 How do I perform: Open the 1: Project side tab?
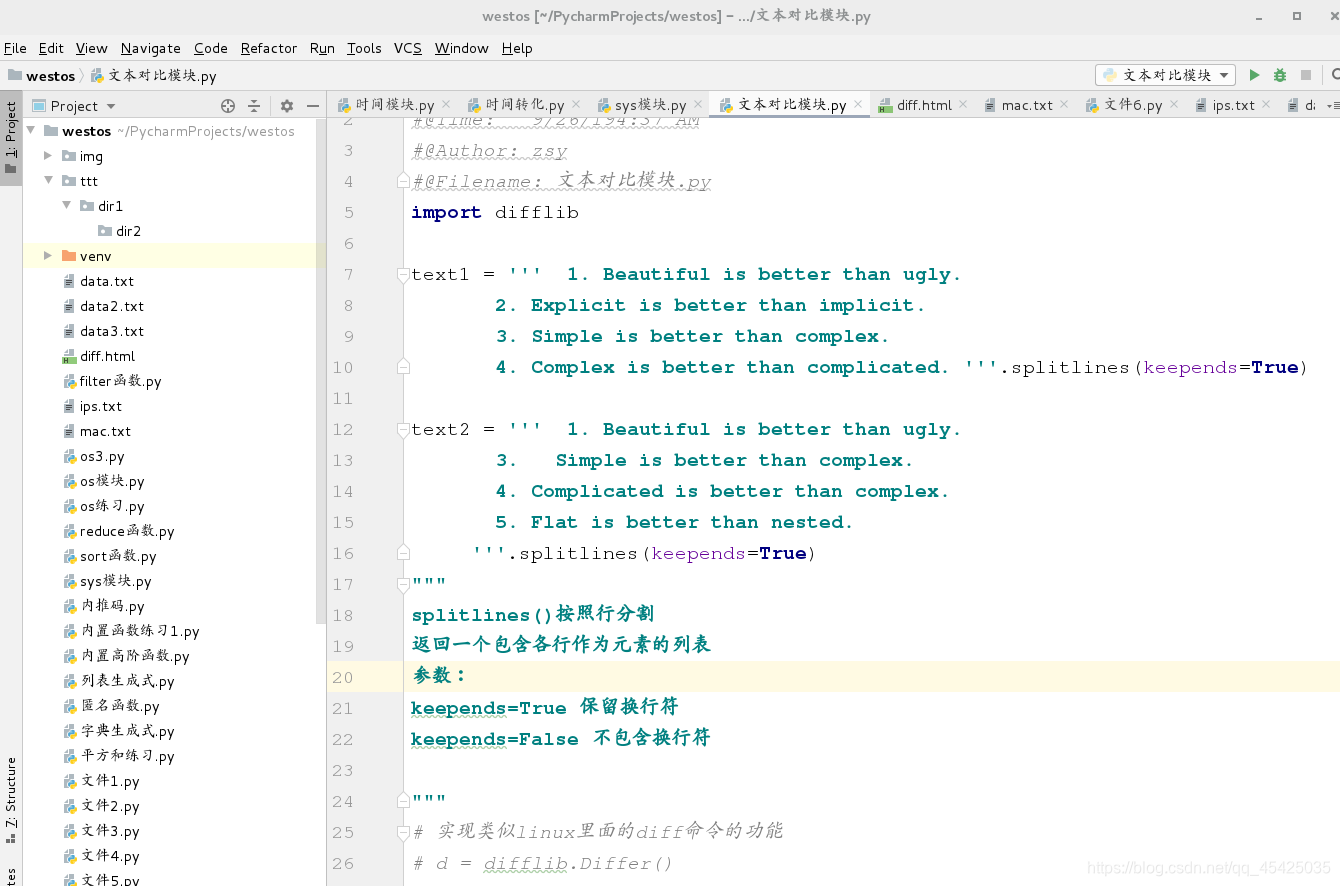pyautogui.click(x=11, y=138)
